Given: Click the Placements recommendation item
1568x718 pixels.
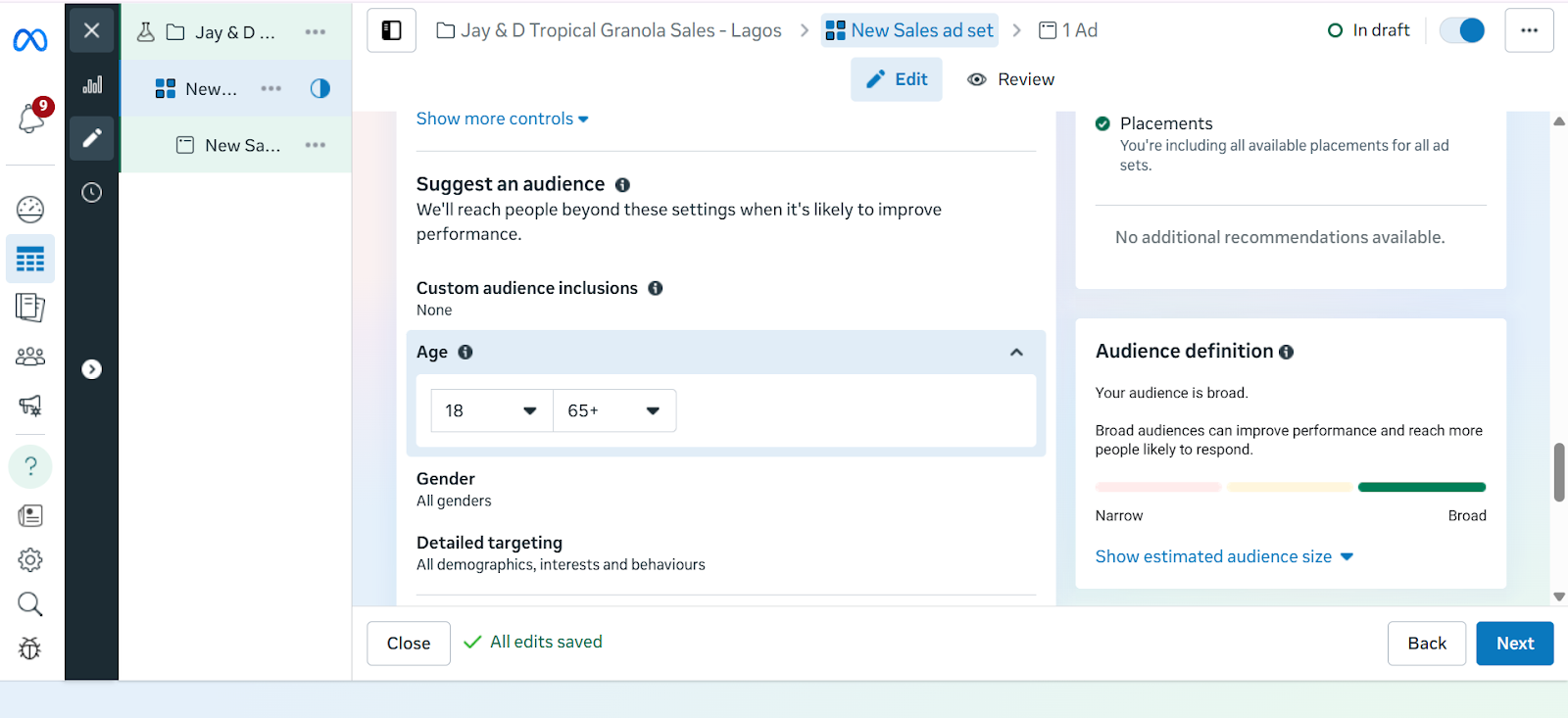Looking at the screenshot, I should click(x=1291, y=144).
